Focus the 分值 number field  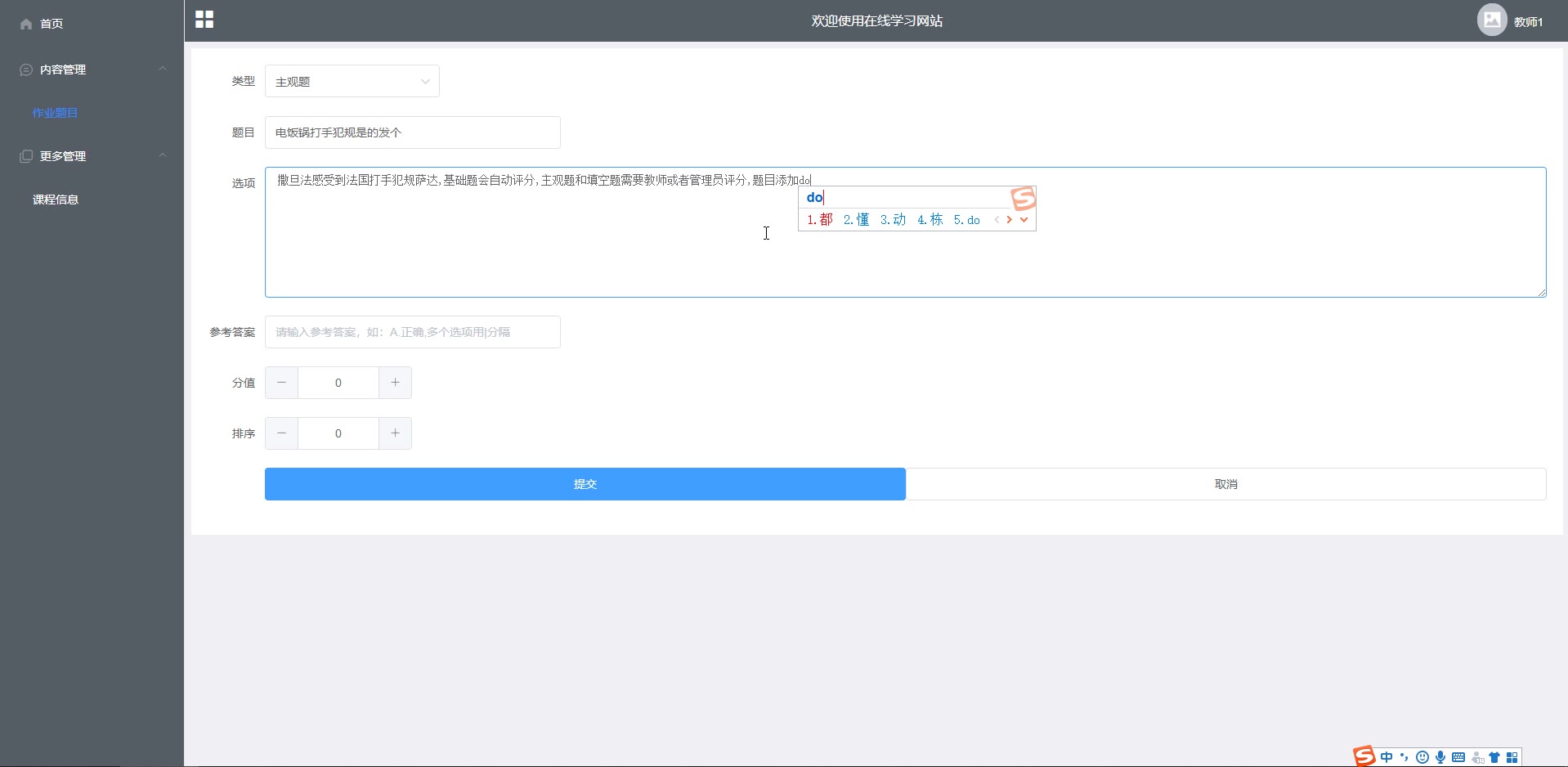pos(338,383)
